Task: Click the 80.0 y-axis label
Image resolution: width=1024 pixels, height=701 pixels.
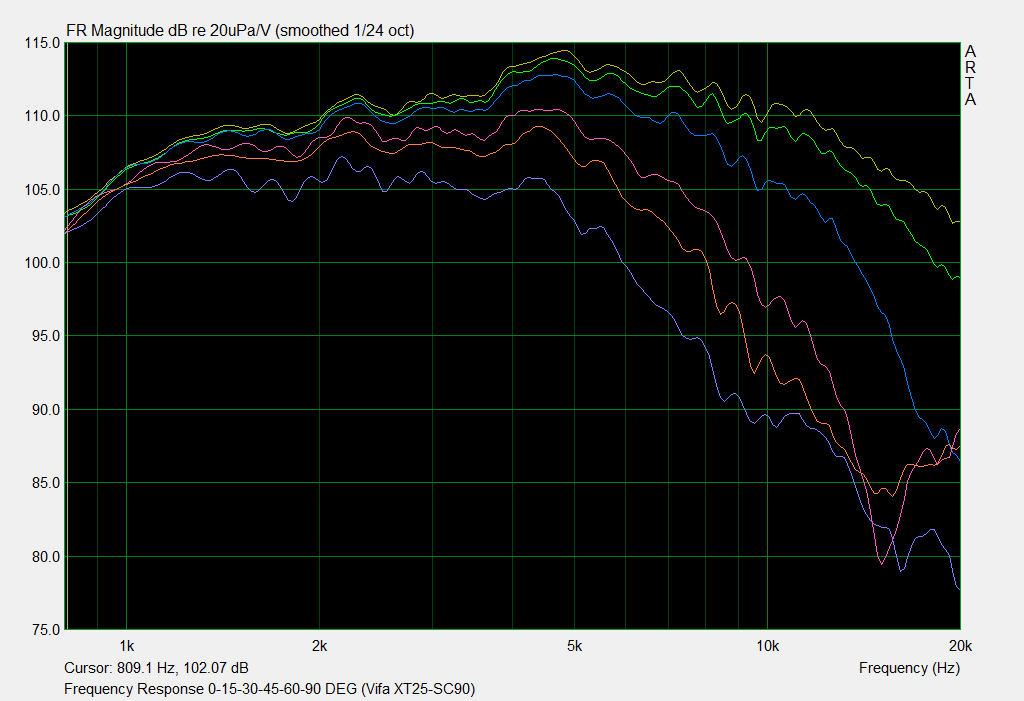Action: point(46,557)
